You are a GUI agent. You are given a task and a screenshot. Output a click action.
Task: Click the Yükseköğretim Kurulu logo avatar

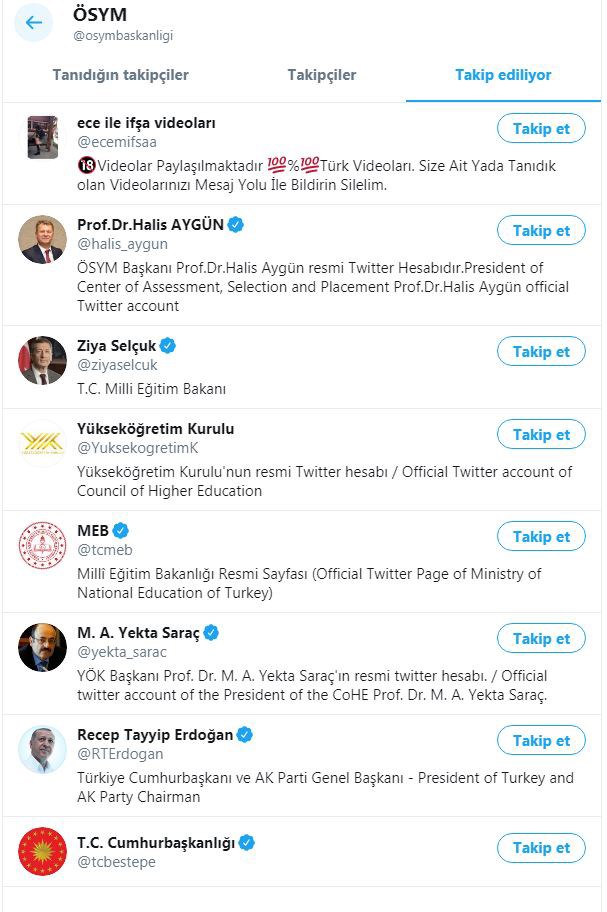tap(42, 443)
